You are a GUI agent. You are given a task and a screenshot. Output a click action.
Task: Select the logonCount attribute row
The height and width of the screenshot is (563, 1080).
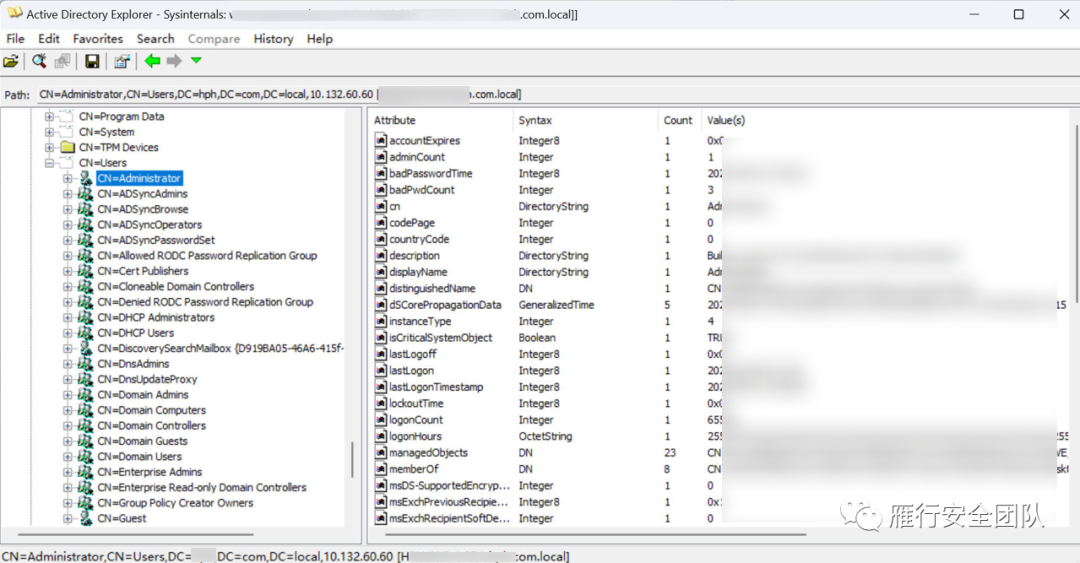pyautogui.click(x=716, y=420)
